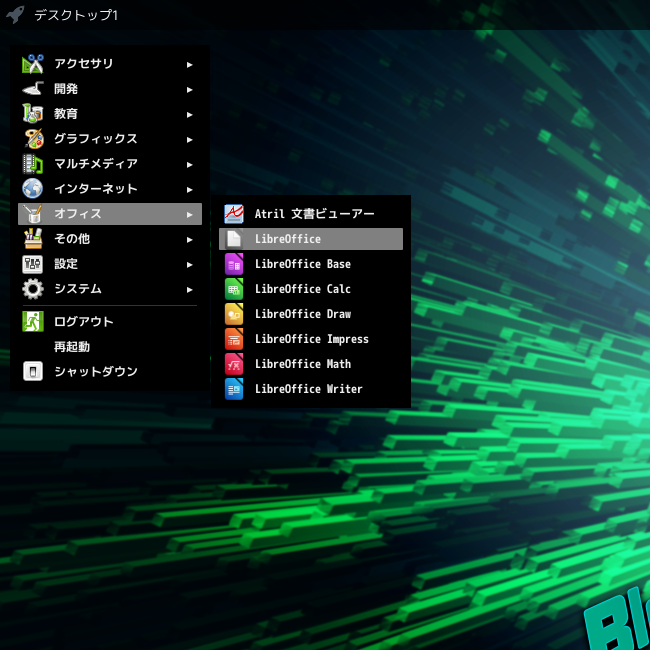Open the 設定 menu category
This screenshot has height=650, width=650.
click(110, 264)
